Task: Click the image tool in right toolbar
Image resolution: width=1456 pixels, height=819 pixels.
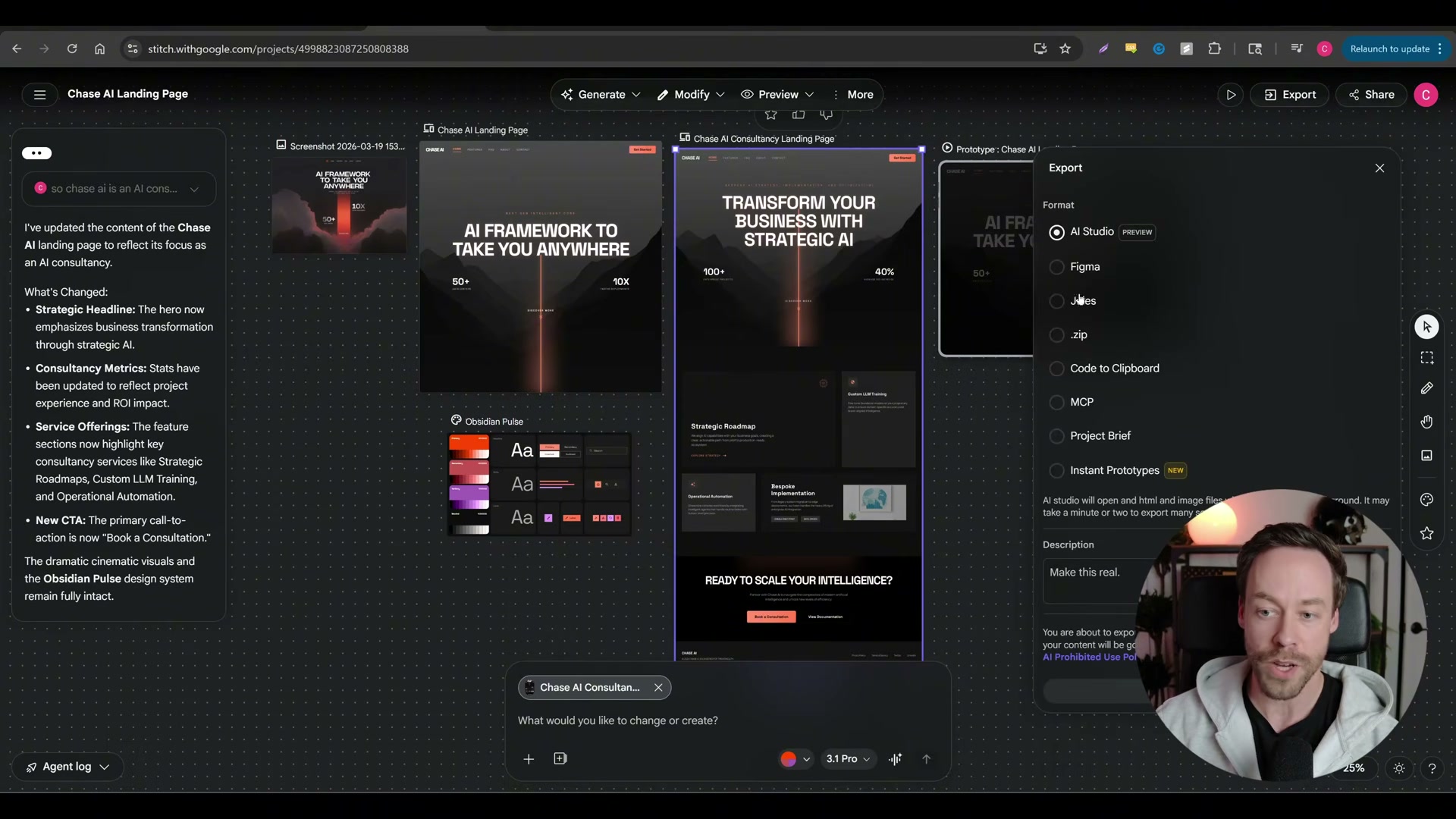Action: 1426,456
